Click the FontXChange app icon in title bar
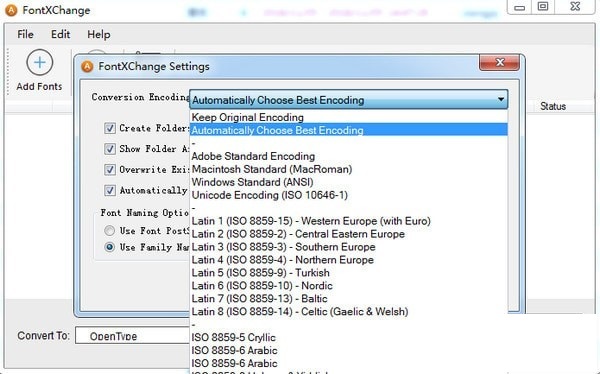 (11, 10)
